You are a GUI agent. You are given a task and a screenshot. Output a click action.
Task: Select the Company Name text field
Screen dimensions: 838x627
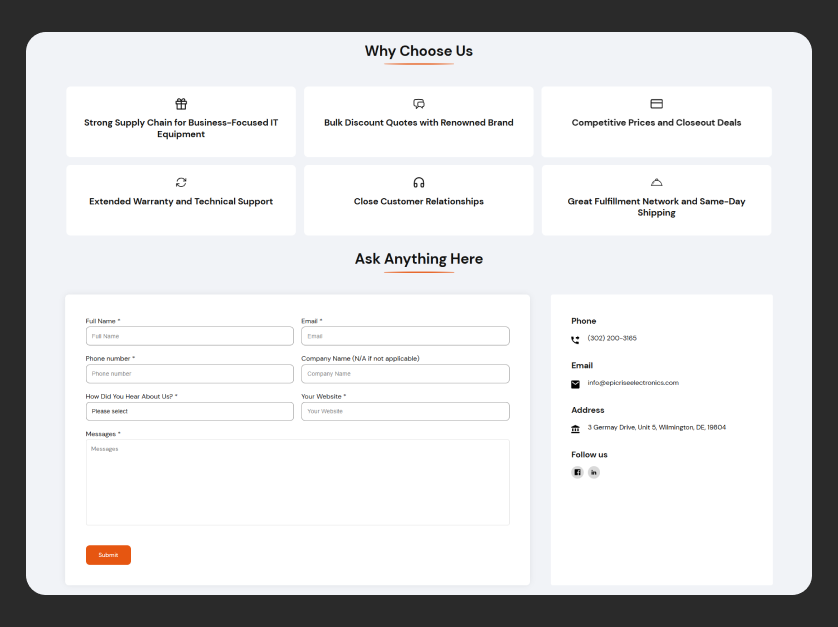pos(405,374)
